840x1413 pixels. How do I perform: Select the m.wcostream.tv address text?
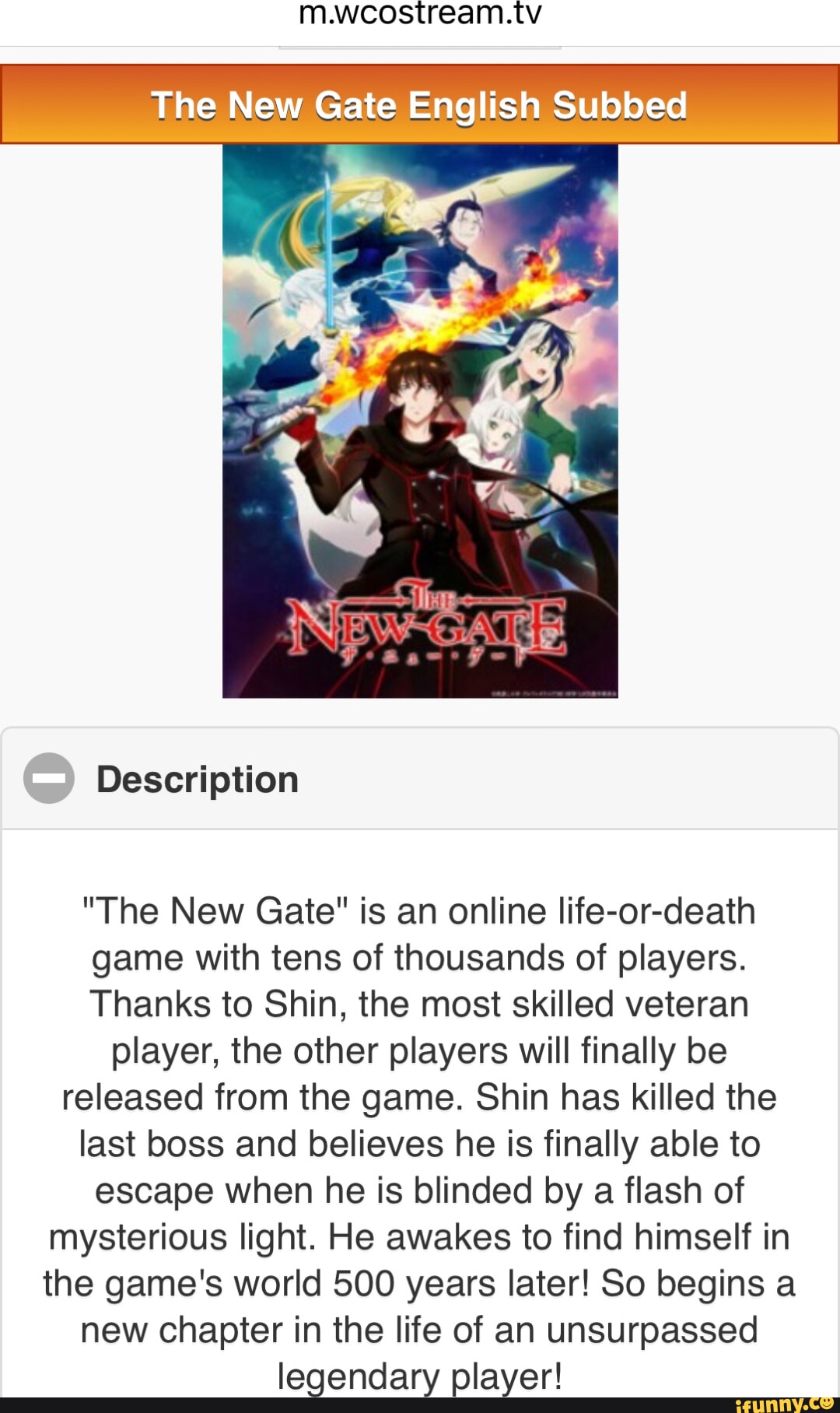click(x=420, y=14)
